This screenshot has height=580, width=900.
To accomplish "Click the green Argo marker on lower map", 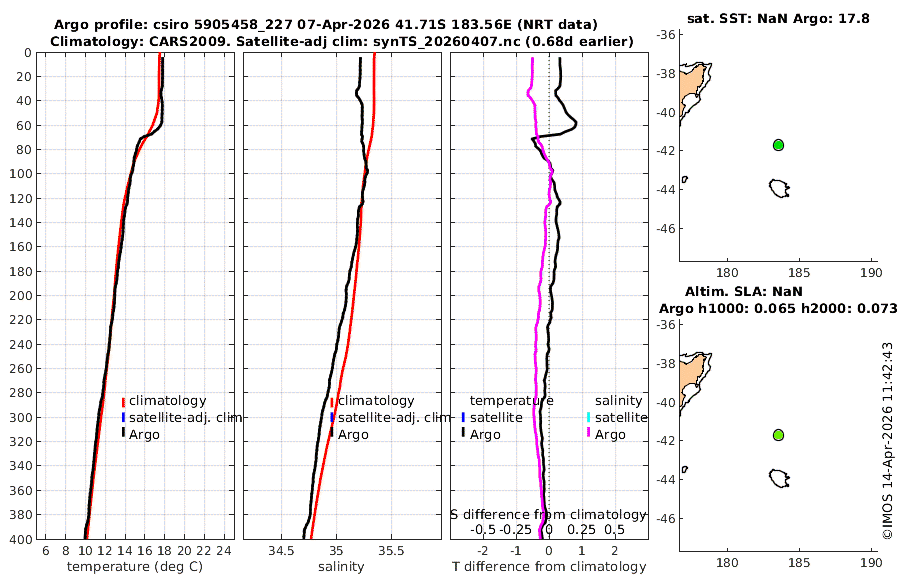I will (x=778, y=435).
